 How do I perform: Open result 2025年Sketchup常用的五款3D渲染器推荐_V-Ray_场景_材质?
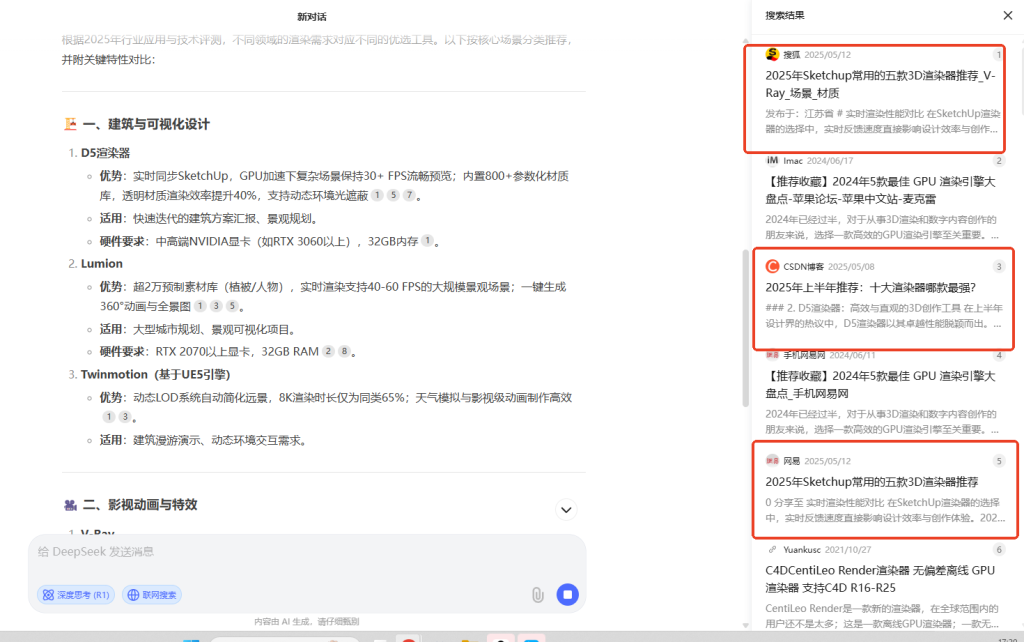(880, 84)
